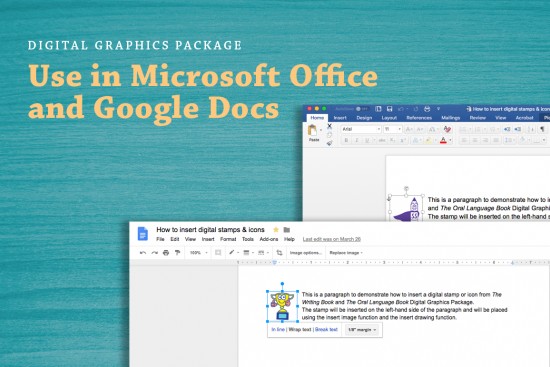
Task: Toggle the AutoSave switch in Word
Action: (361, 109)
